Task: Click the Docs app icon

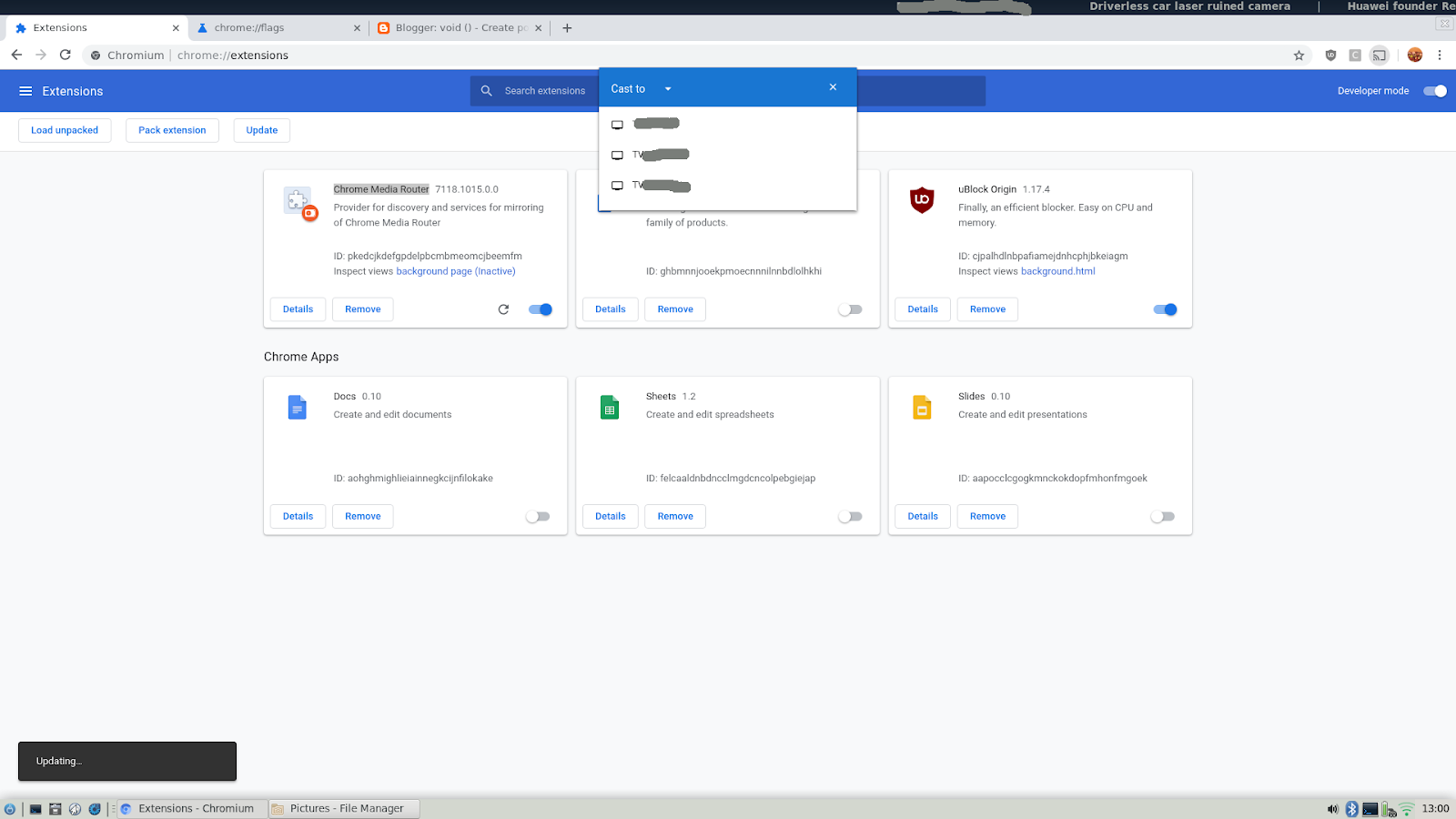Action: [298, 407]
